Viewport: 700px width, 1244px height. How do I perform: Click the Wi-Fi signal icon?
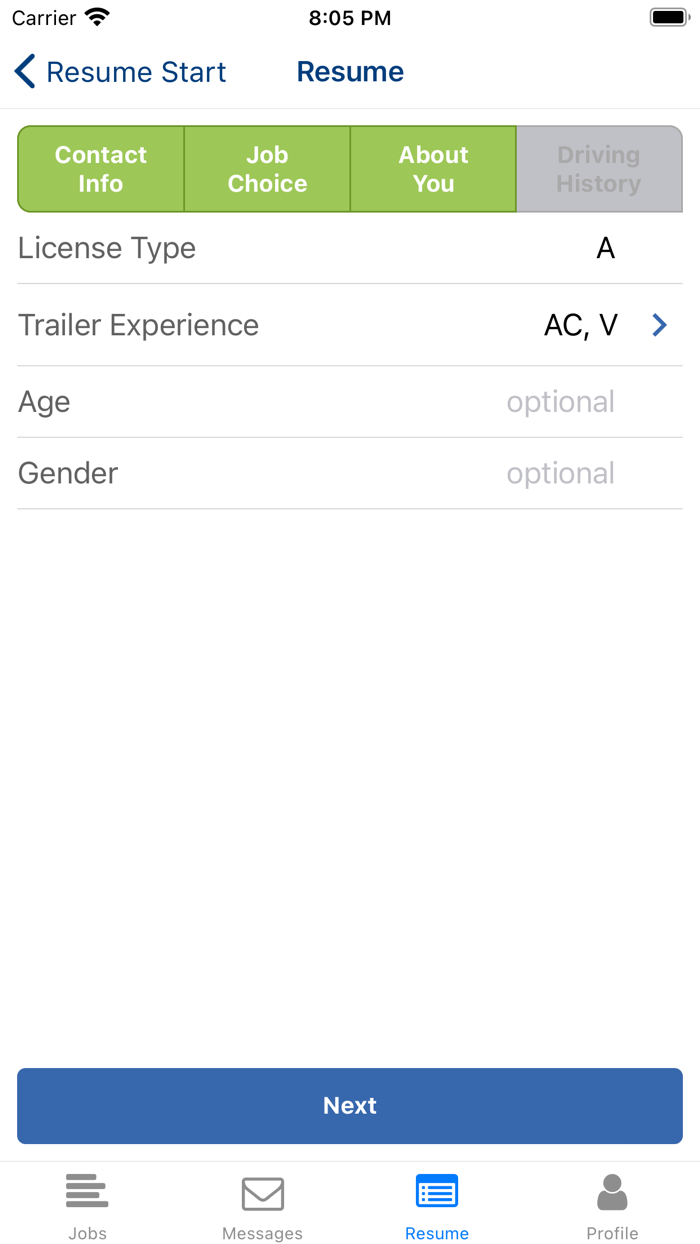click(95, 16)
